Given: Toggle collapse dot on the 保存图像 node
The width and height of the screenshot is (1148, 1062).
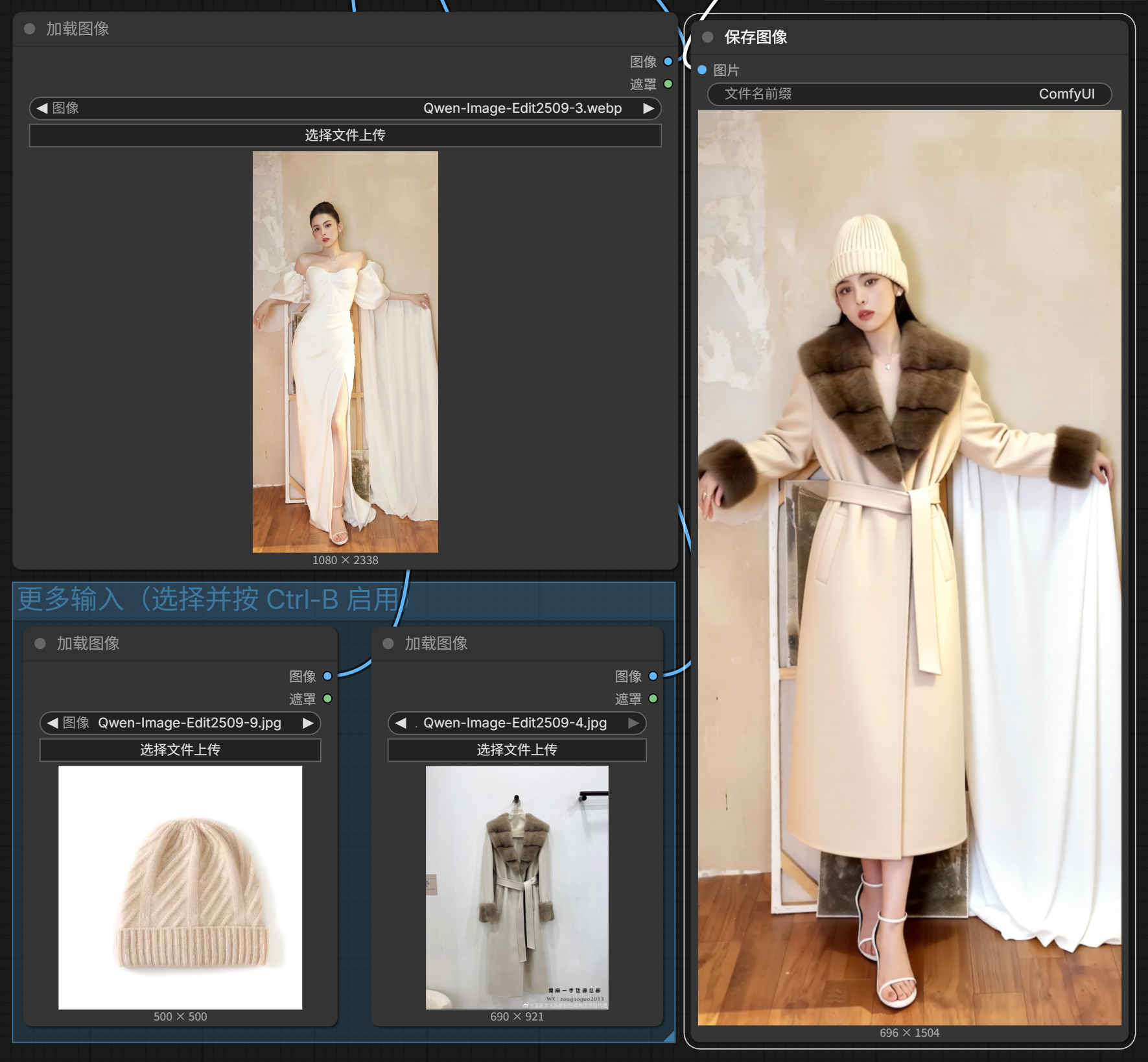Looking at the screenshot, I should pos(708,37).
